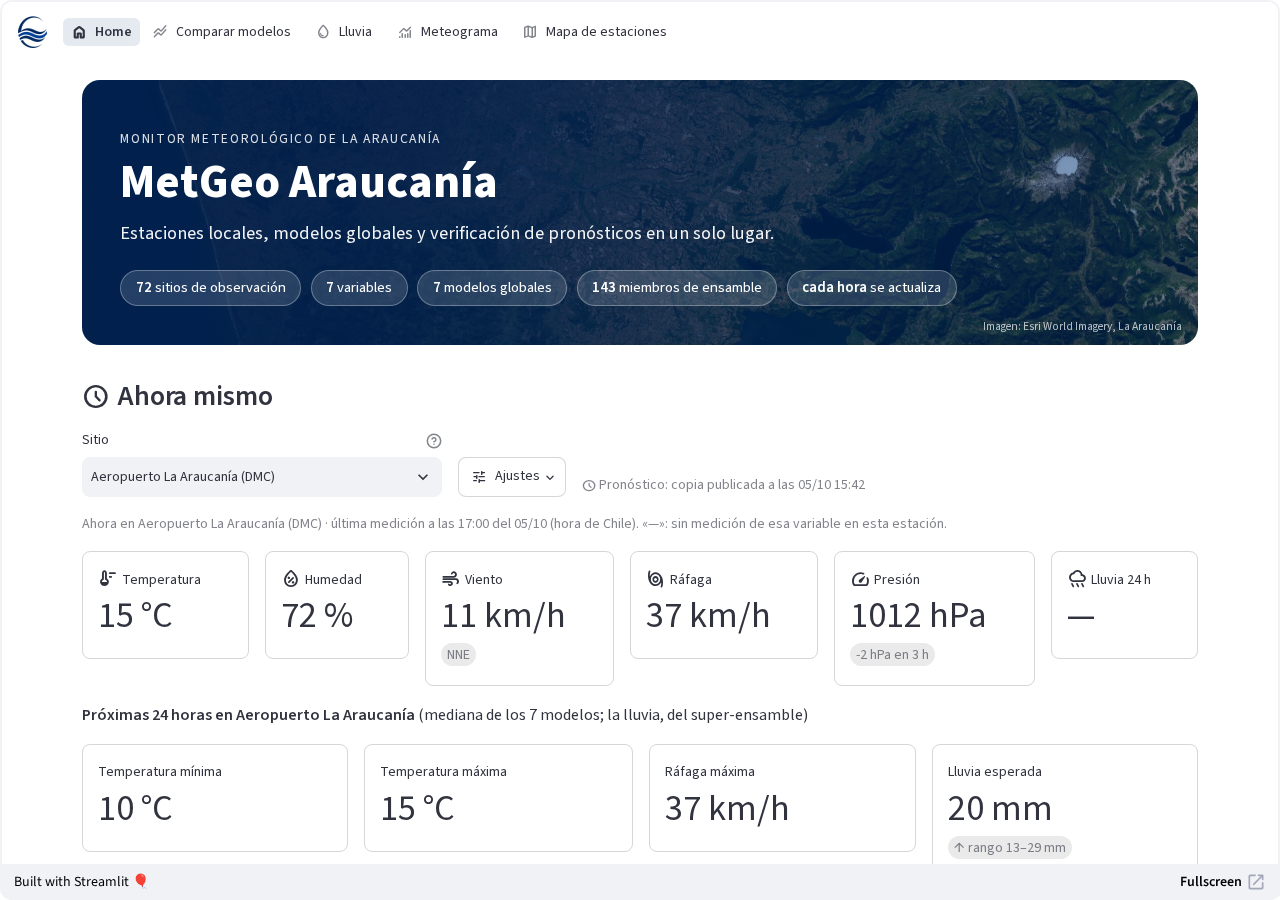Click the MetGeo Araucanía heading
The height and width of the screenshot is (900, 1280).
[x=309, y=182]
